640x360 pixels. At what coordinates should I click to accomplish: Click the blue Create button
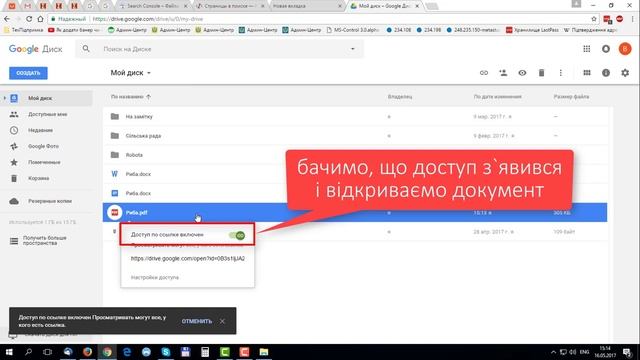pos(28,73)
